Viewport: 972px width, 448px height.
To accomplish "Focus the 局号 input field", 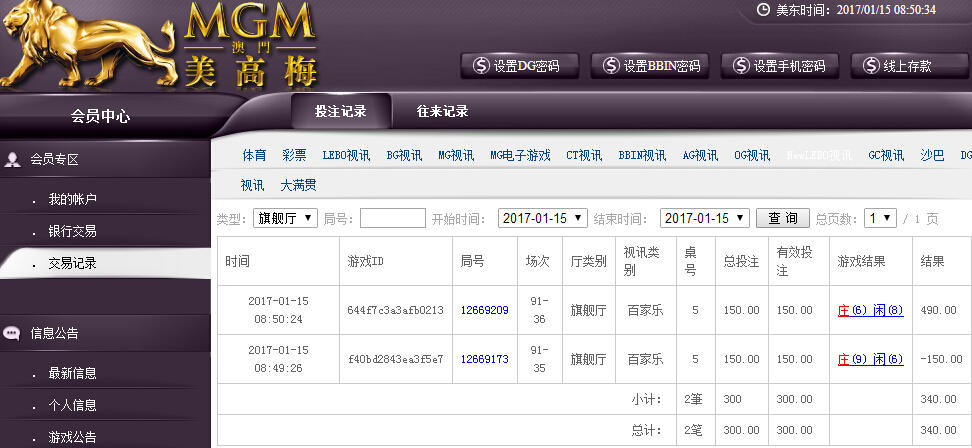I will coord(392,218).
